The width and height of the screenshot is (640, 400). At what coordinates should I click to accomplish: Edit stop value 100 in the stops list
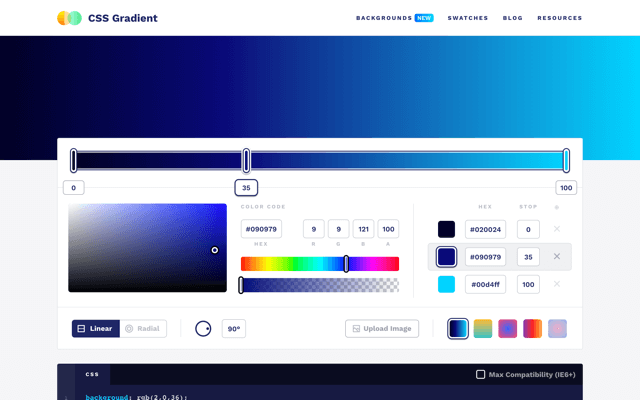528,284
